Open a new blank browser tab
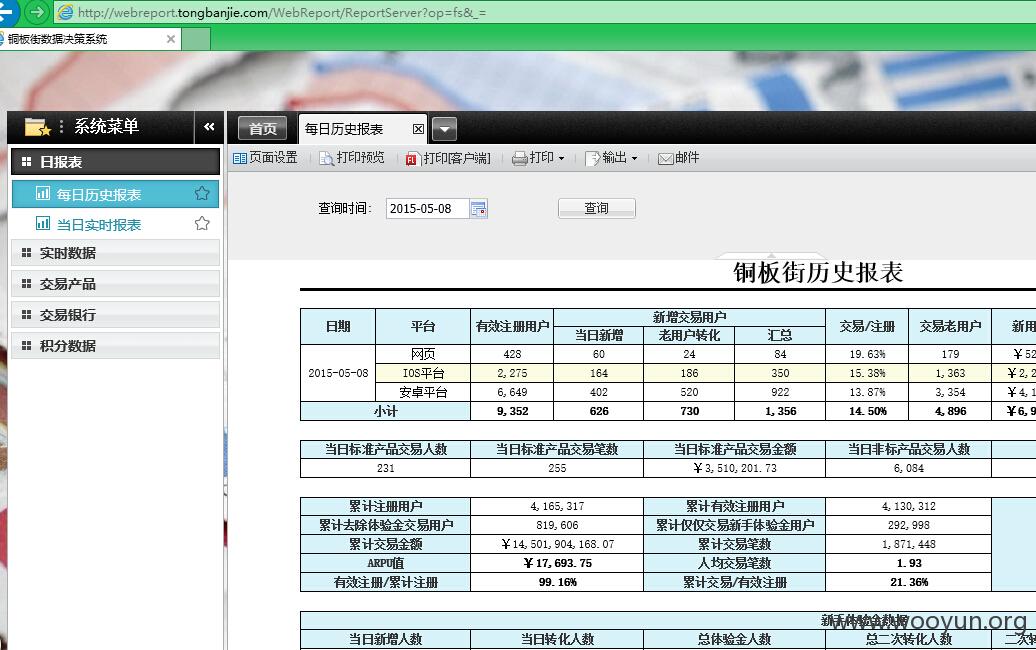This screenshot has width=1036, height=650. click(196, 39)
